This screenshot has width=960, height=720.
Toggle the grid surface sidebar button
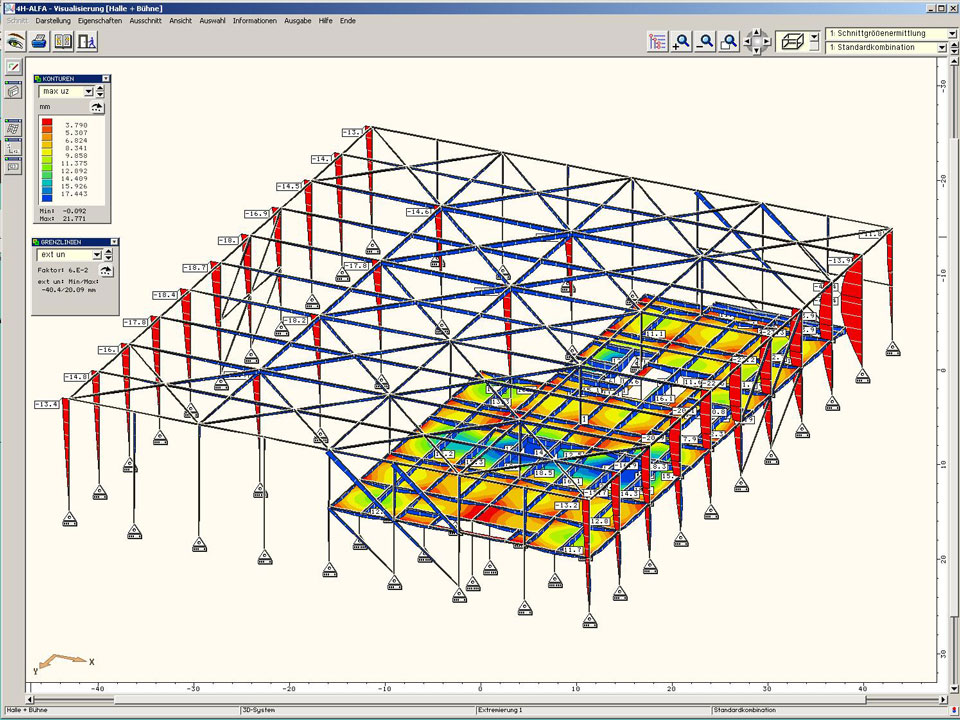tap(13, 128)
